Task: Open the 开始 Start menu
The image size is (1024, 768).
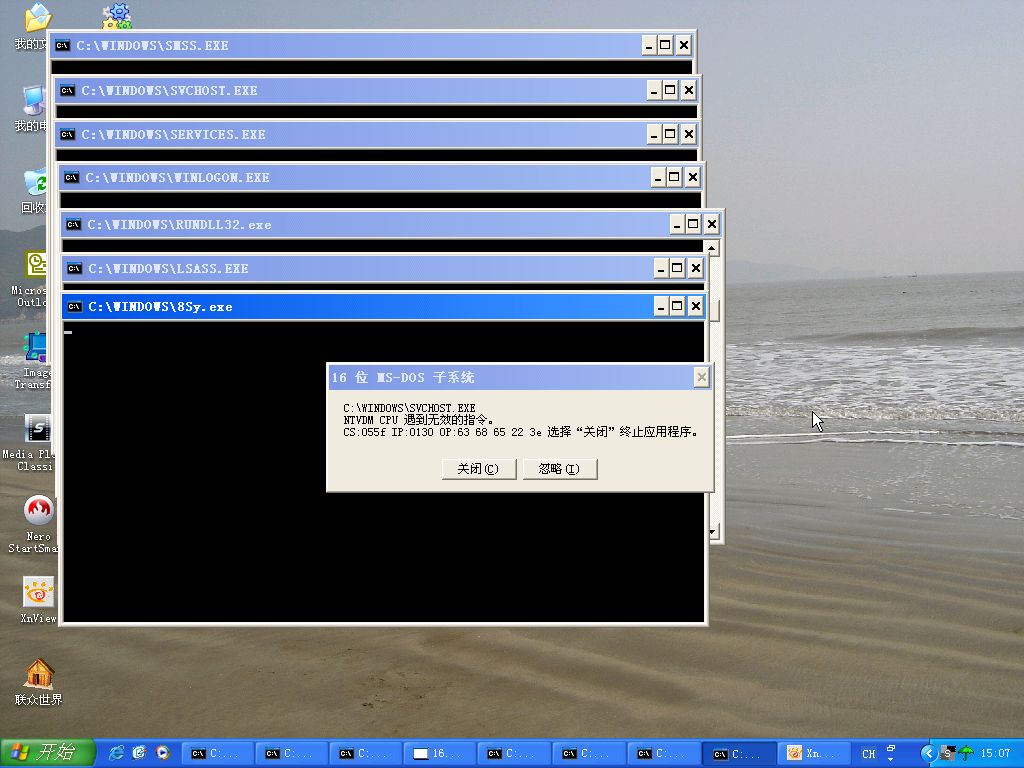Action: tap(48, 753)
